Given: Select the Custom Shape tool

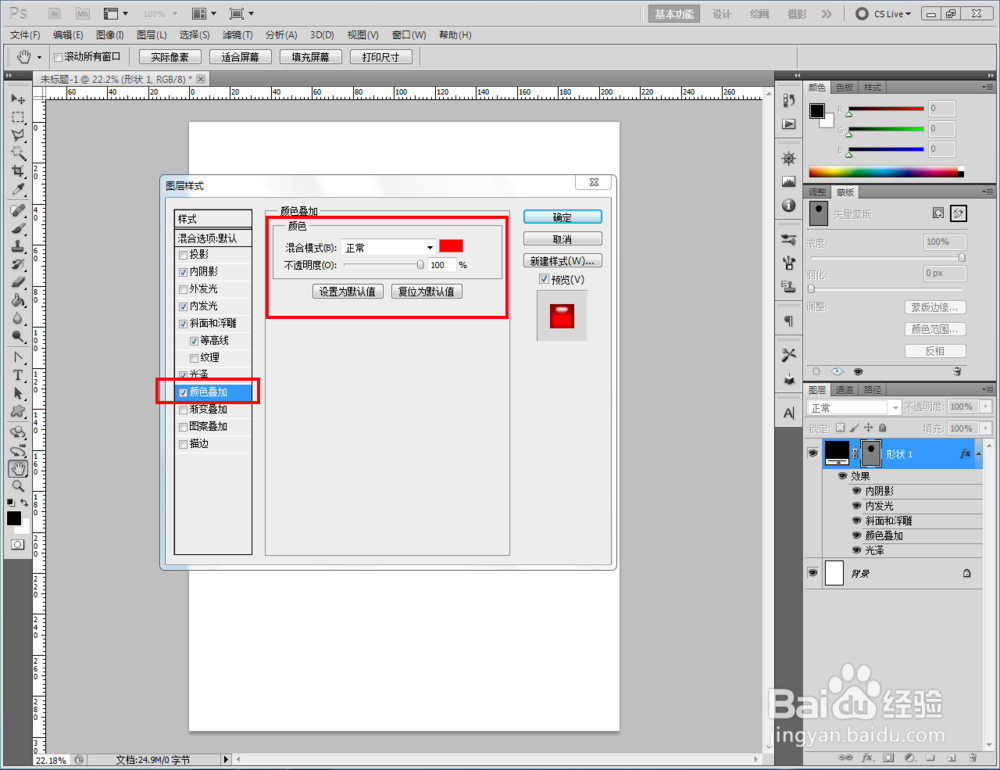Looking at the screenshot, I should tap(18, 411).
